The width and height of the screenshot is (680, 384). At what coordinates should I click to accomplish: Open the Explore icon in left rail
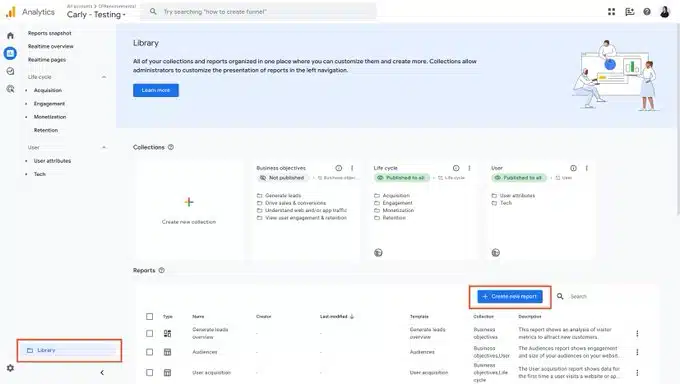pyautogui.click(x=10, y=71)
